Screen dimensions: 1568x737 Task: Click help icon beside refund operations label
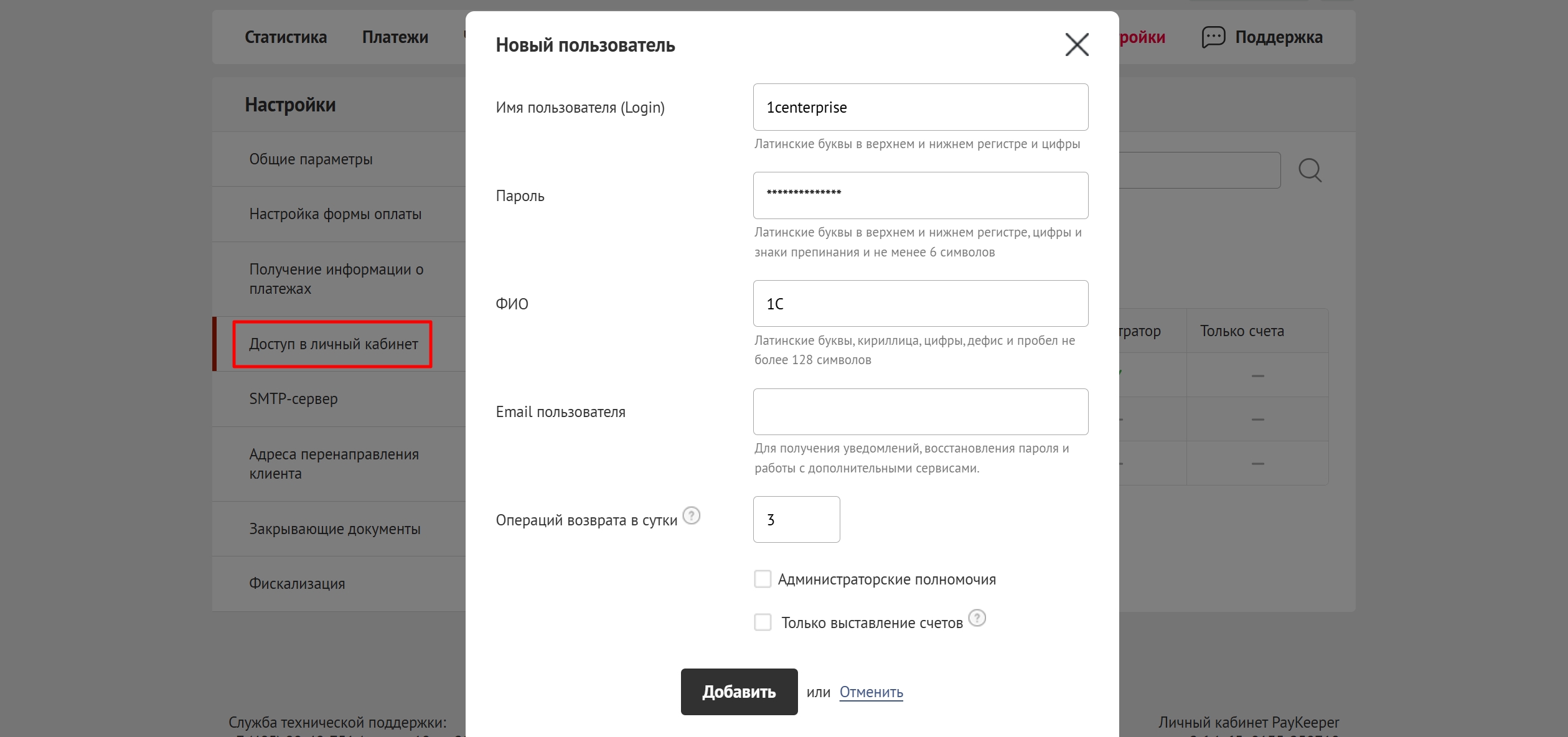[691, 516]
